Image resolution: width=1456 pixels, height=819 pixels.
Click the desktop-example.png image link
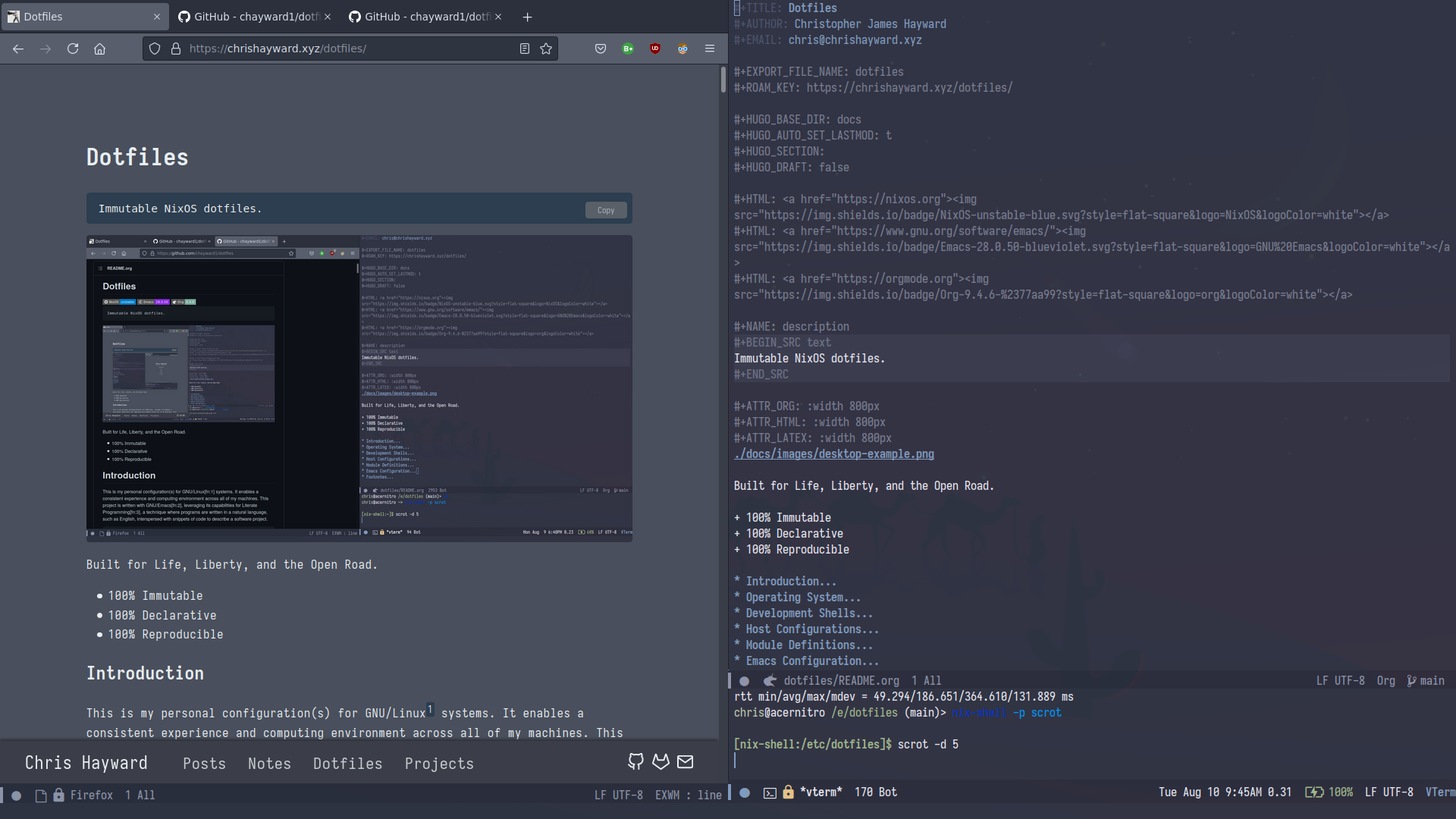833,454
